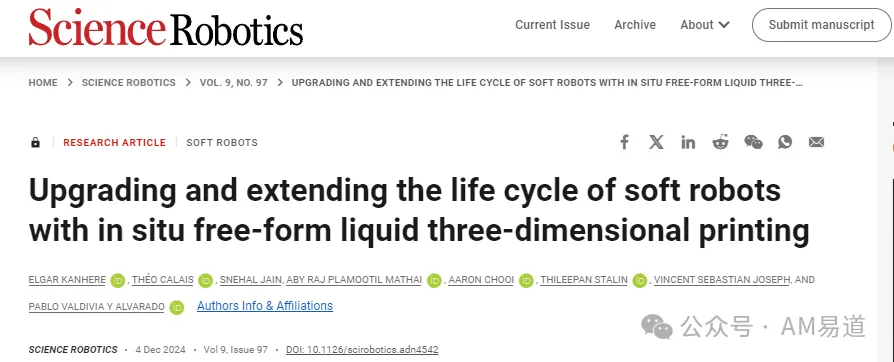Open Authors Info & Affiliations link
Viewport: 894px width, 362px height.
point(265,306)
